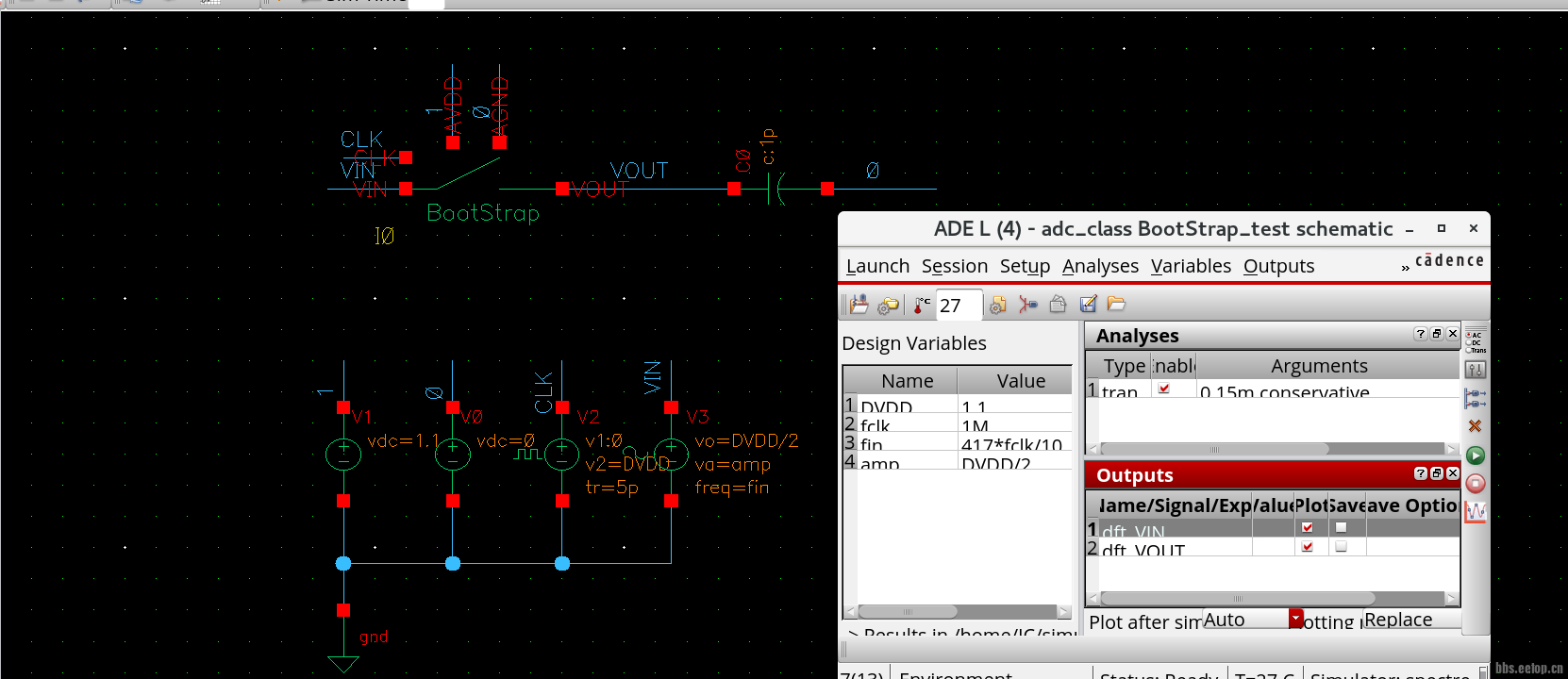1568x679 pixels.
Task: Open the Analyses menu
Action: (x=1099, y=266)
